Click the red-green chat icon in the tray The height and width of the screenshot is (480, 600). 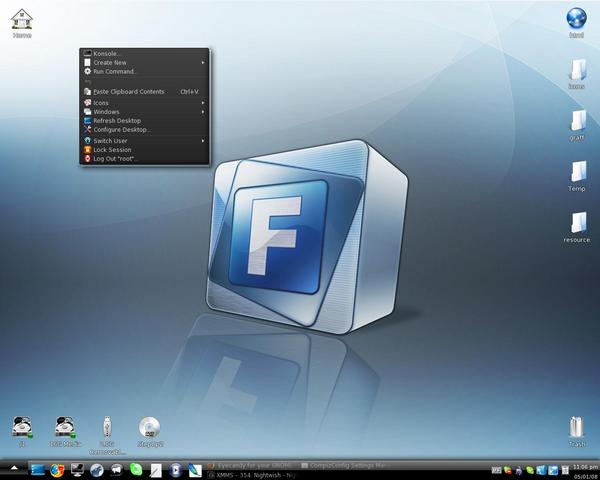click(508, 470)
